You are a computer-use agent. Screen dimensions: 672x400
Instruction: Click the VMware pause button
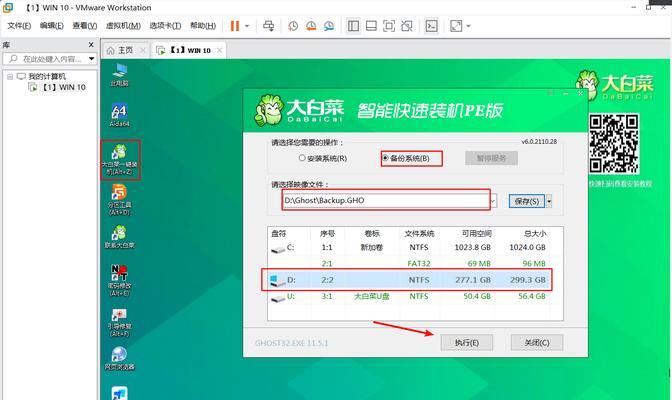point(234,26)
